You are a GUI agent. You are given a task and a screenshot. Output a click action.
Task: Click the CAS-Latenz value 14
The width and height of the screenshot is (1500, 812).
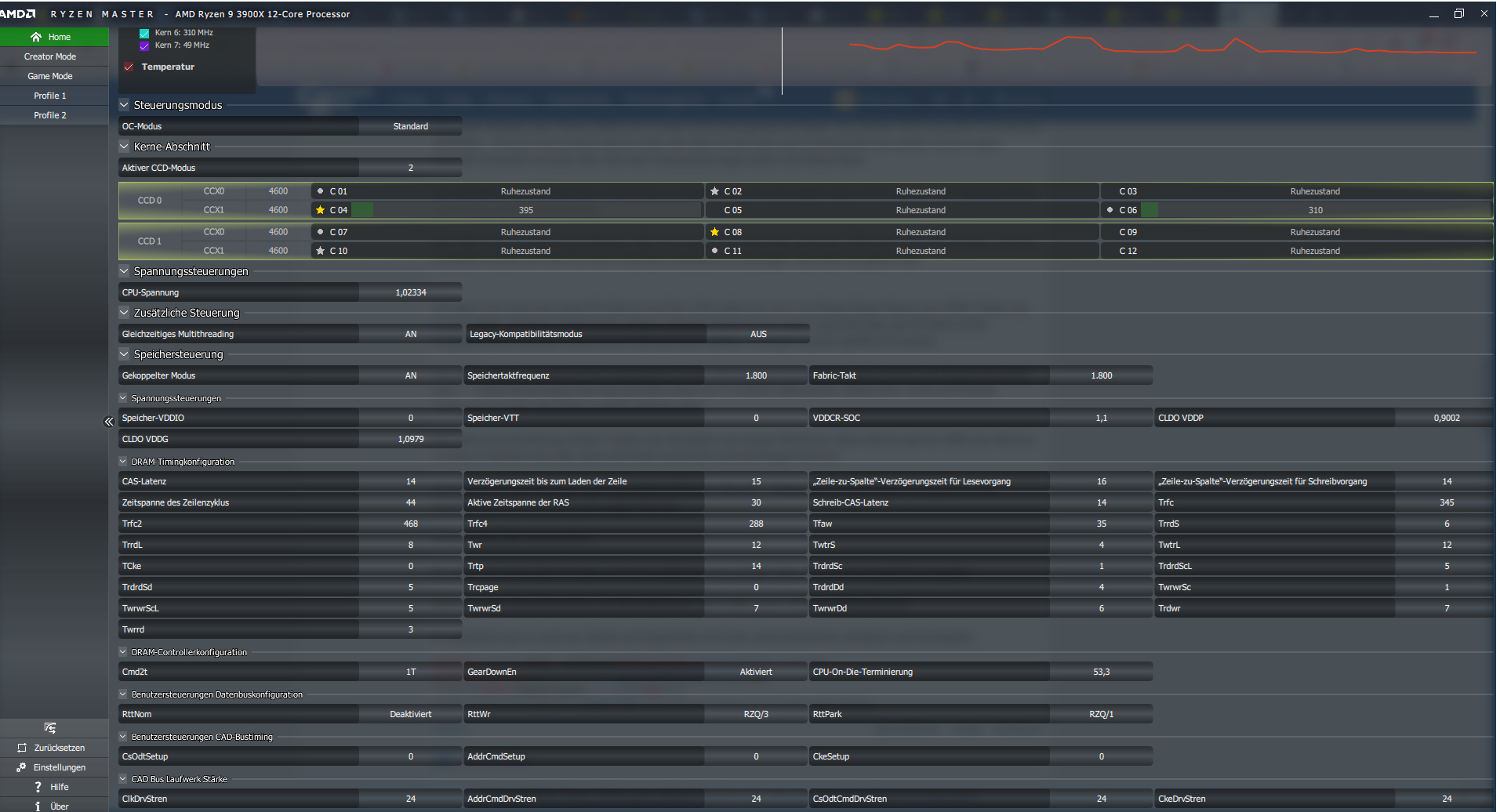pyautogui.click(x=410, y=481)
